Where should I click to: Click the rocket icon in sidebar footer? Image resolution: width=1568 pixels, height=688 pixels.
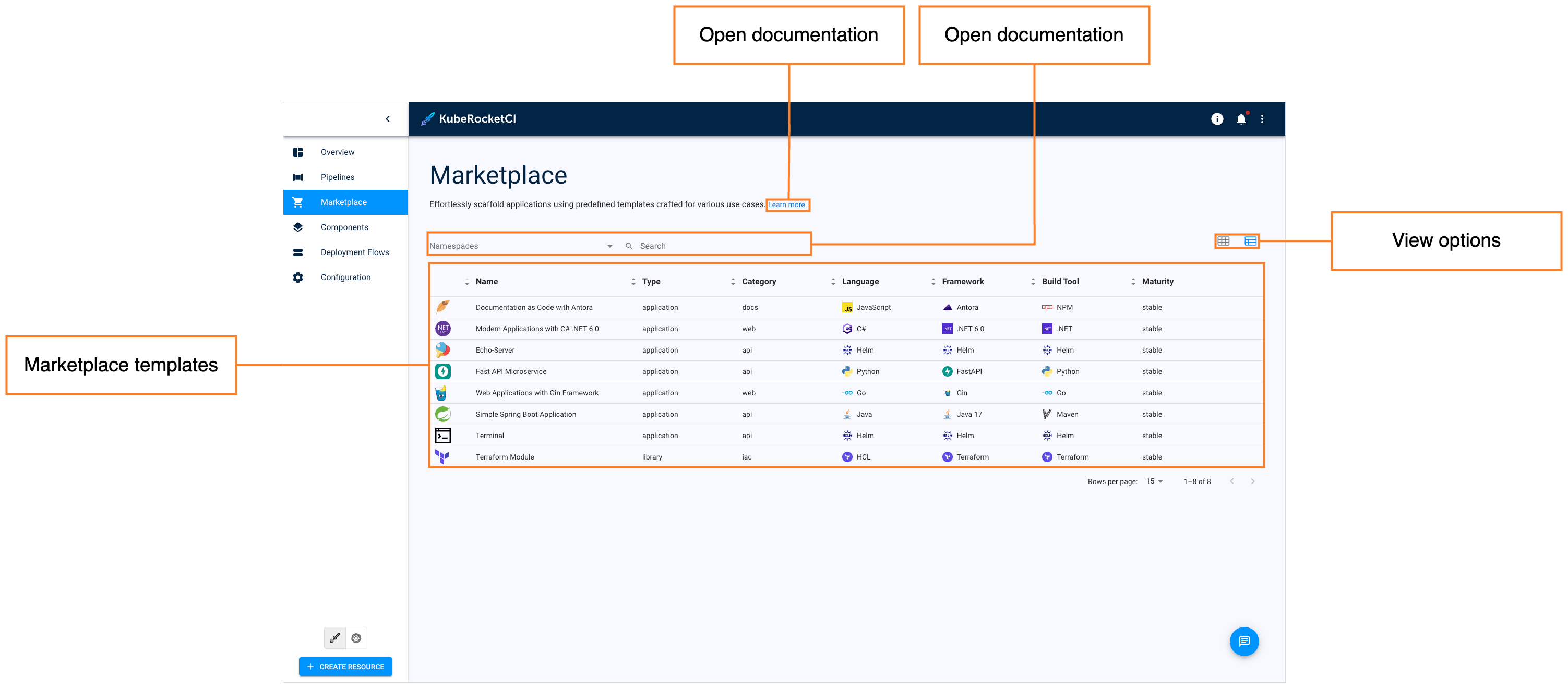point(335,638)
